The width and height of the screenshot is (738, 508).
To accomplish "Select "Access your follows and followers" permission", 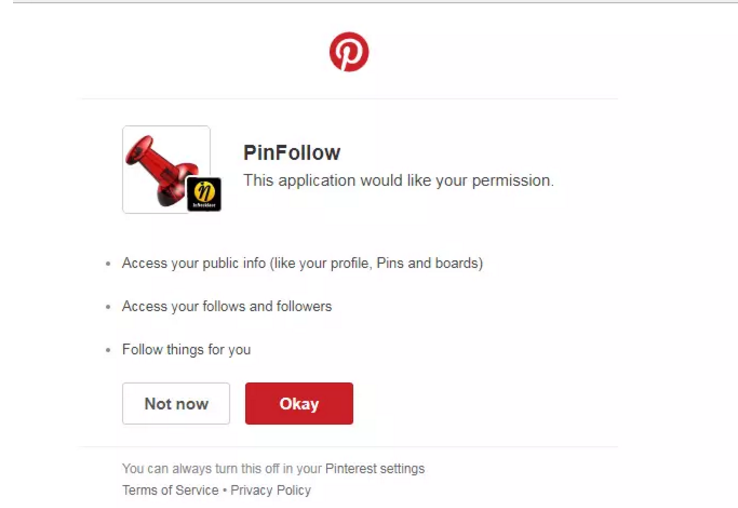I will tap(227, 306).
